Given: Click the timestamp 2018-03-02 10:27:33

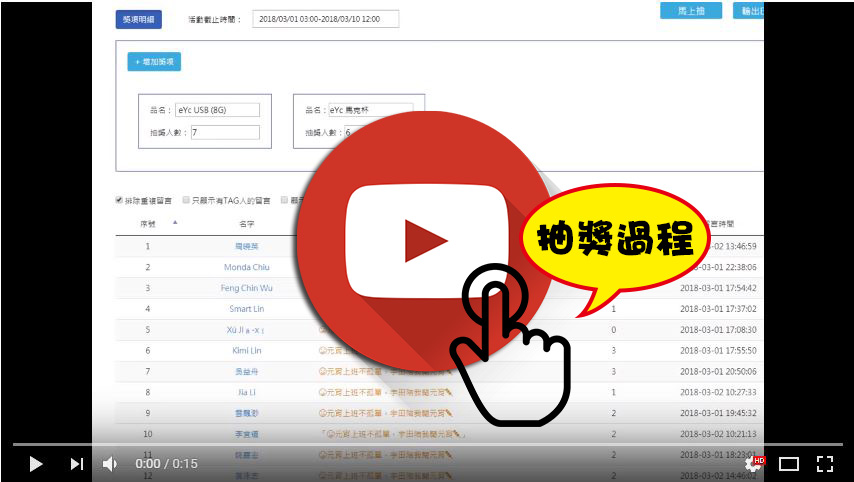Looking at the screenshot, I should [718, 392].
